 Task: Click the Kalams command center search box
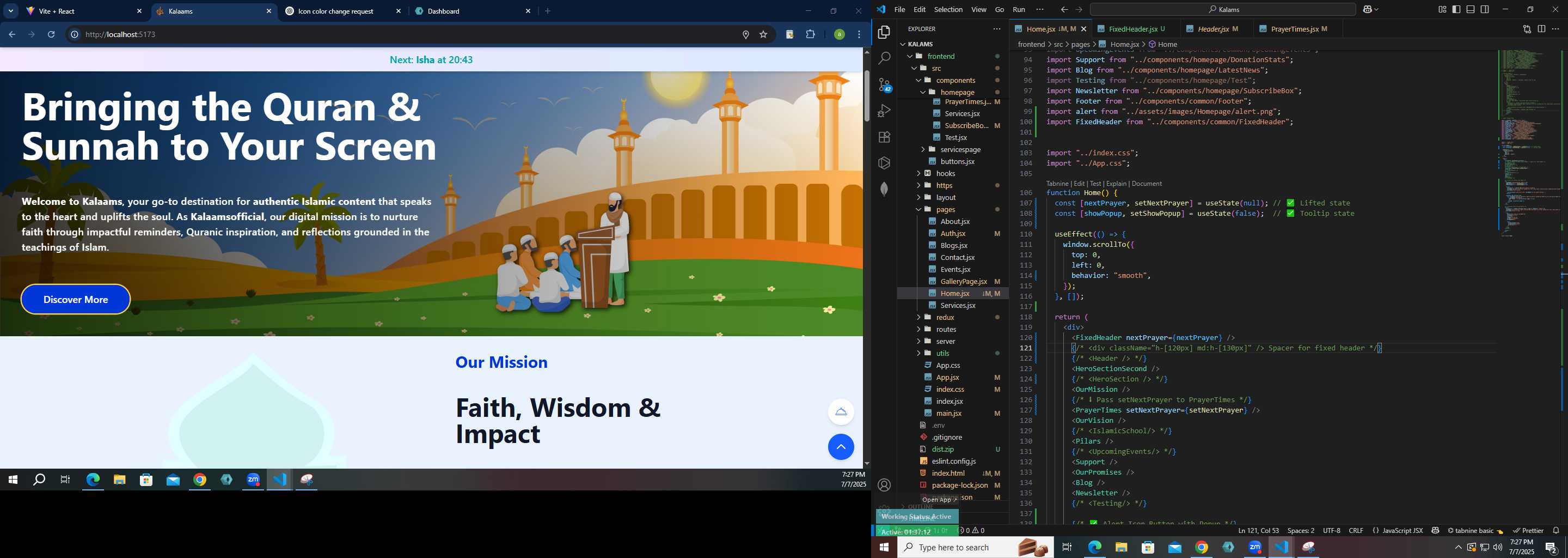pyautogui.click(x=1223, y=9)
